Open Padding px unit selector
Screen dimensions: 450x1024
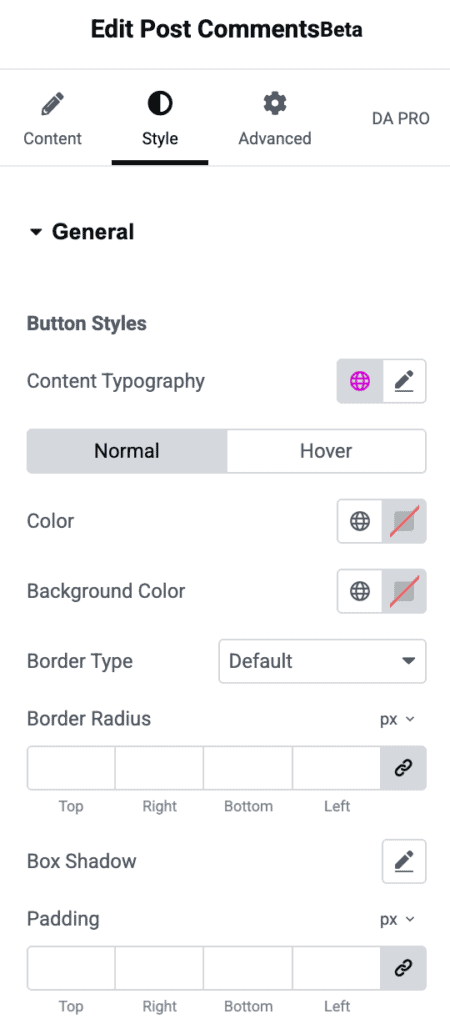pos(397,919)
